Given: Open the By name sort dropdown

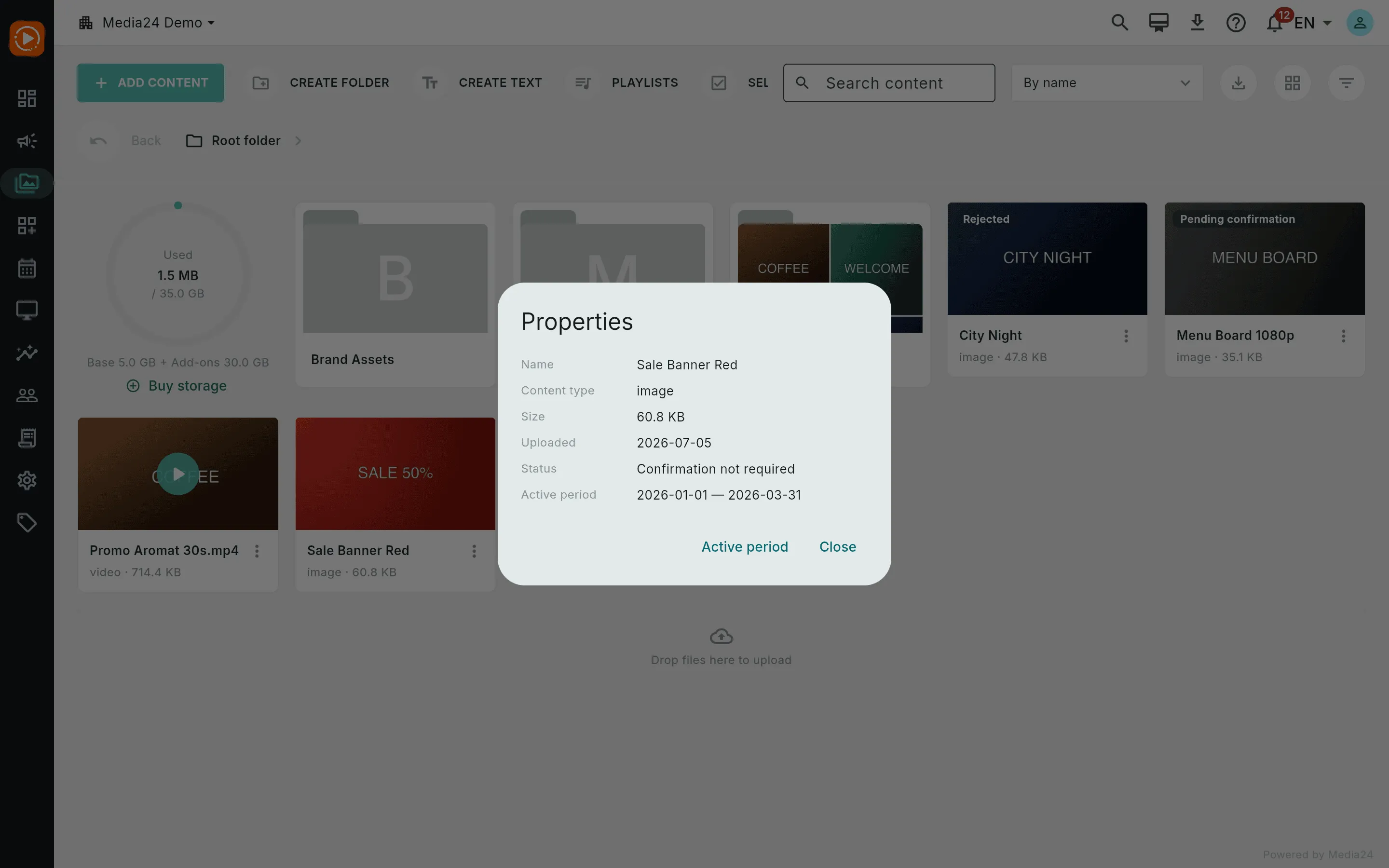Looking at the screenshot, I should click(1106, 82).
